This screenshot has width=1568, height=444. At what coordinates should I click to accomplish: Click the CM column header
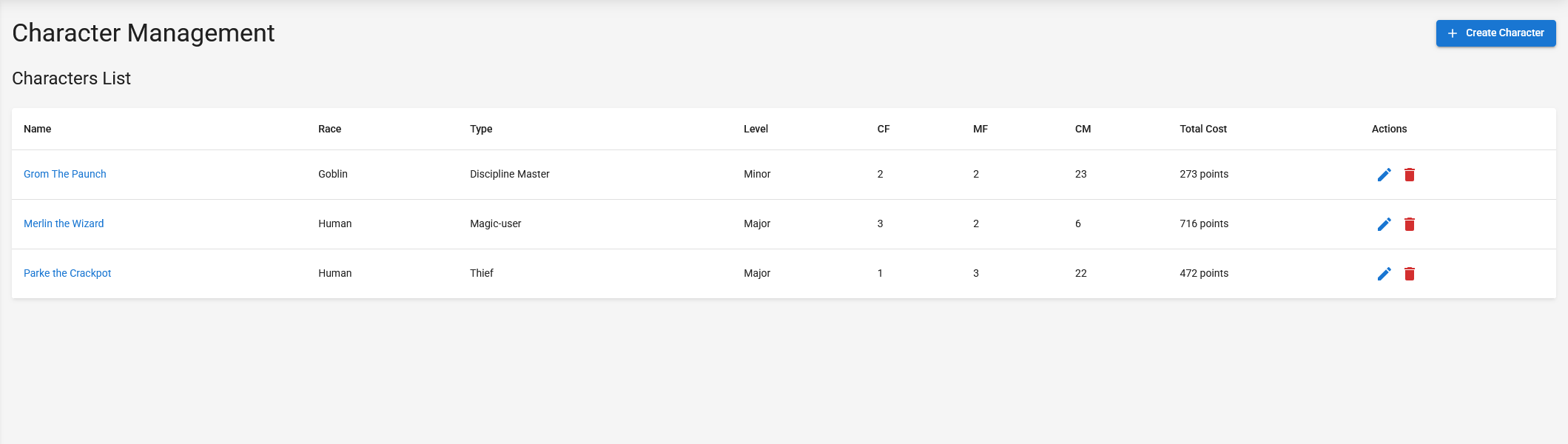click(1083, 129)
